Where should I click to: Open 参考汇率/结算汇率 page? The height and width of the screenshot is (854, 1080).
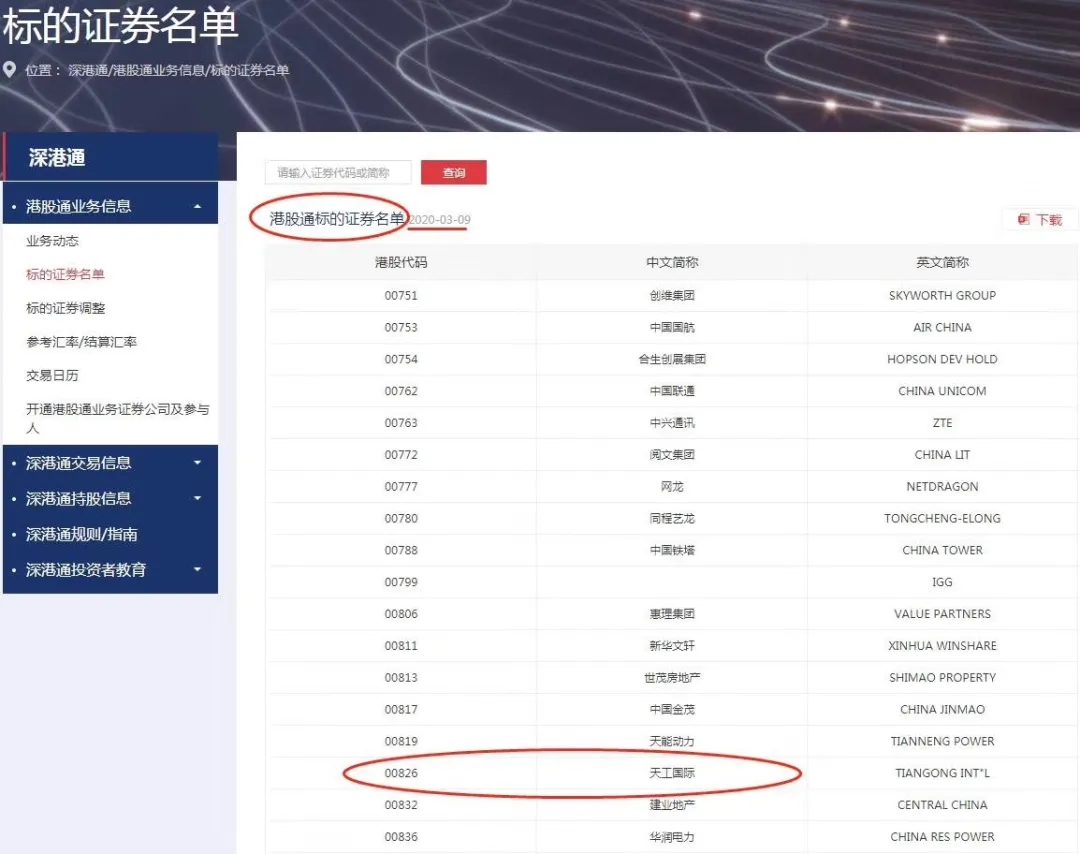pyautogui.click(x=81, y=342)
